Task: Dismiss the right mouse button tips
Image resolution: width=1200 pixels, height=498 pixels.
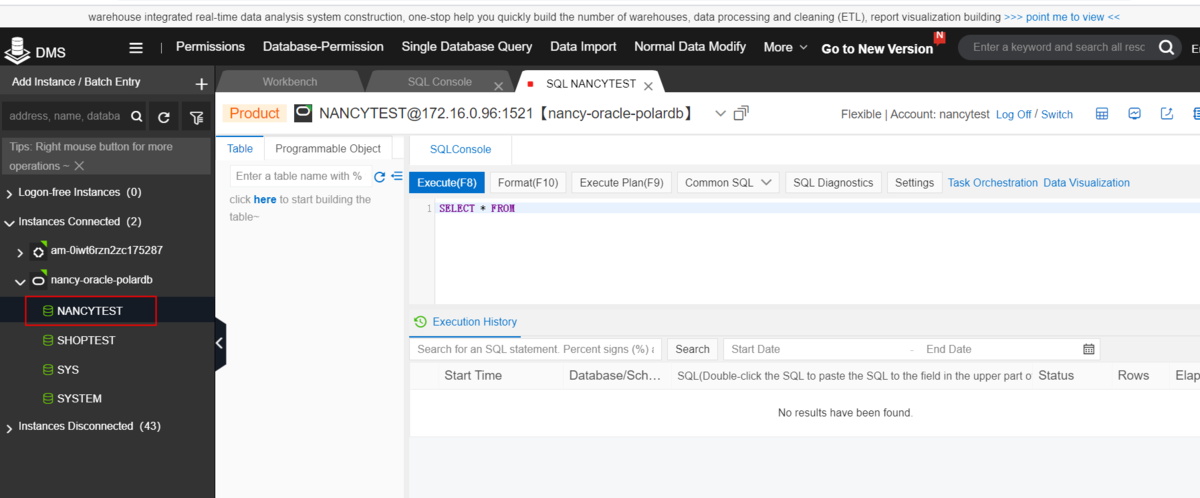Action: [79, 166]
